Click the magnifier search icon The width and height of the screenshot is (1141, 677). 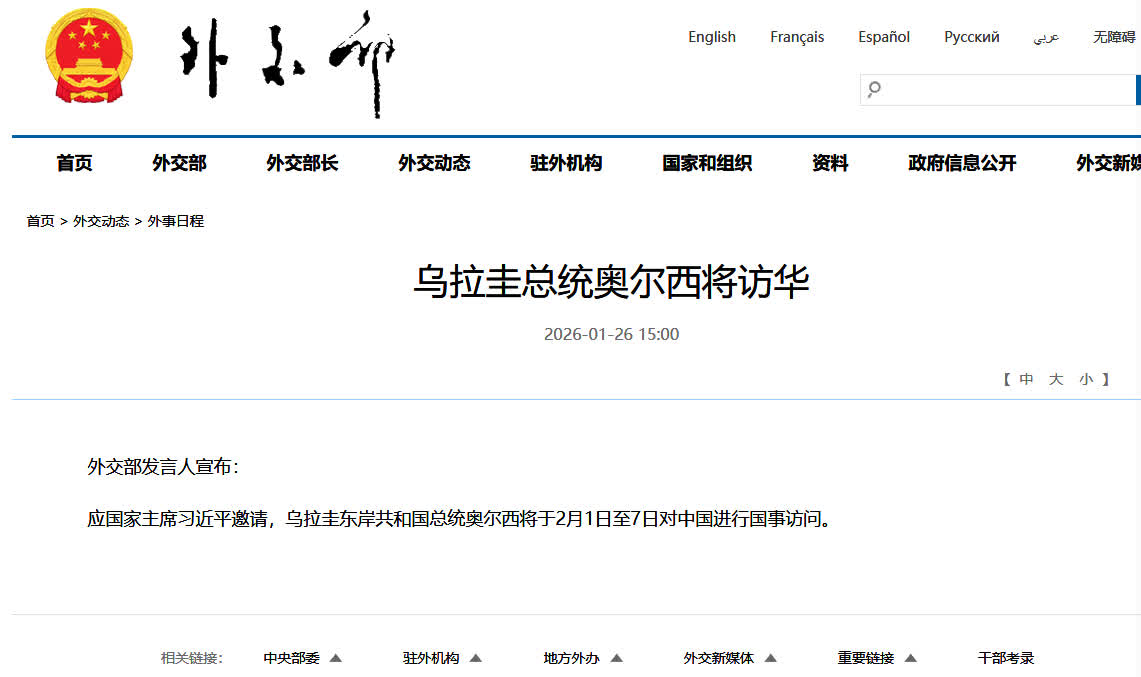pos(874,90)
